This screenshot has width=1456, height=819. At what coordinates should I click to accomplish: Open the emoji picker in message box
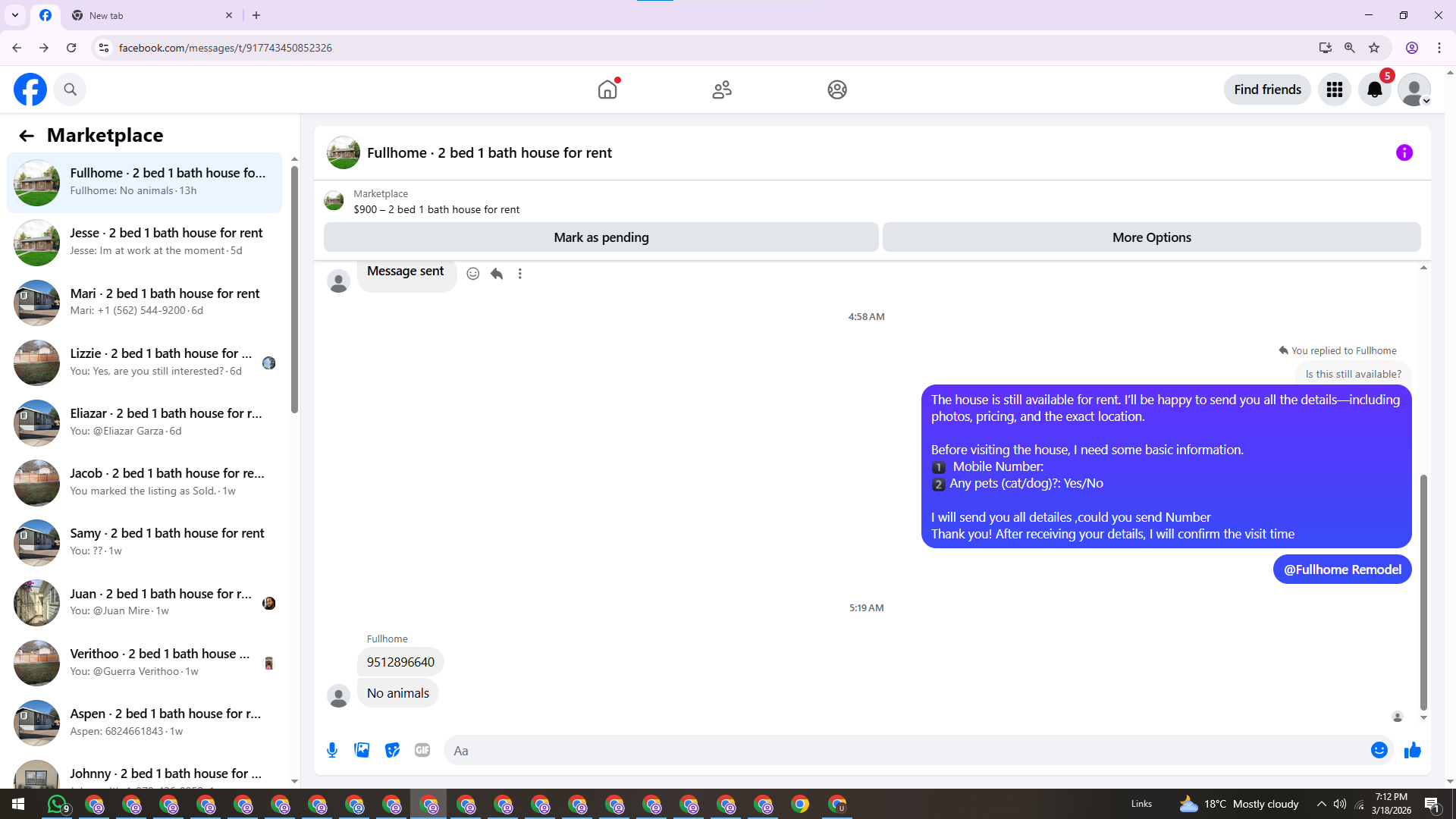(x=1379, y=750)
